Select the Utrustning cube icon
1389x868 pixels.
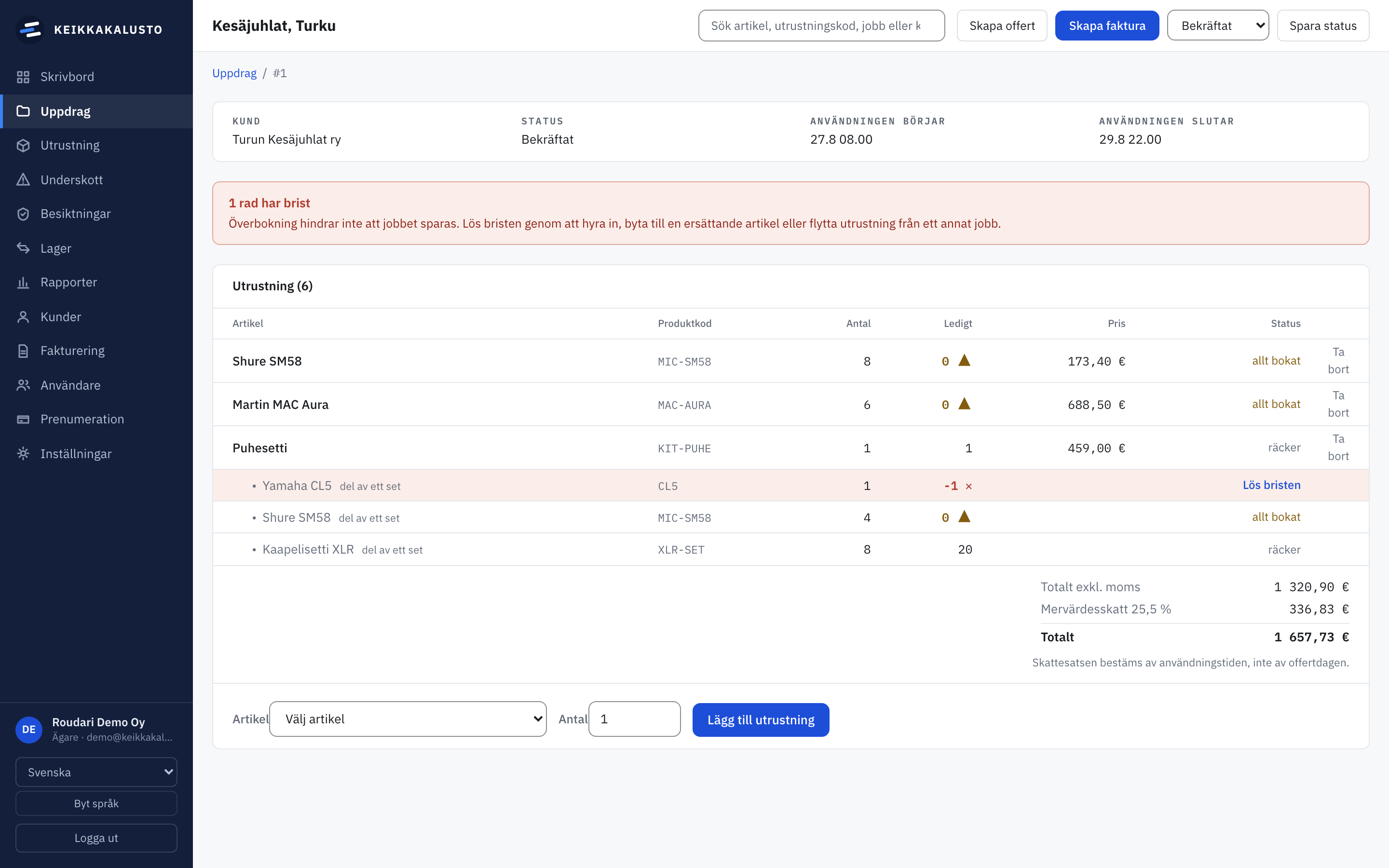click(x=23, y=145)
